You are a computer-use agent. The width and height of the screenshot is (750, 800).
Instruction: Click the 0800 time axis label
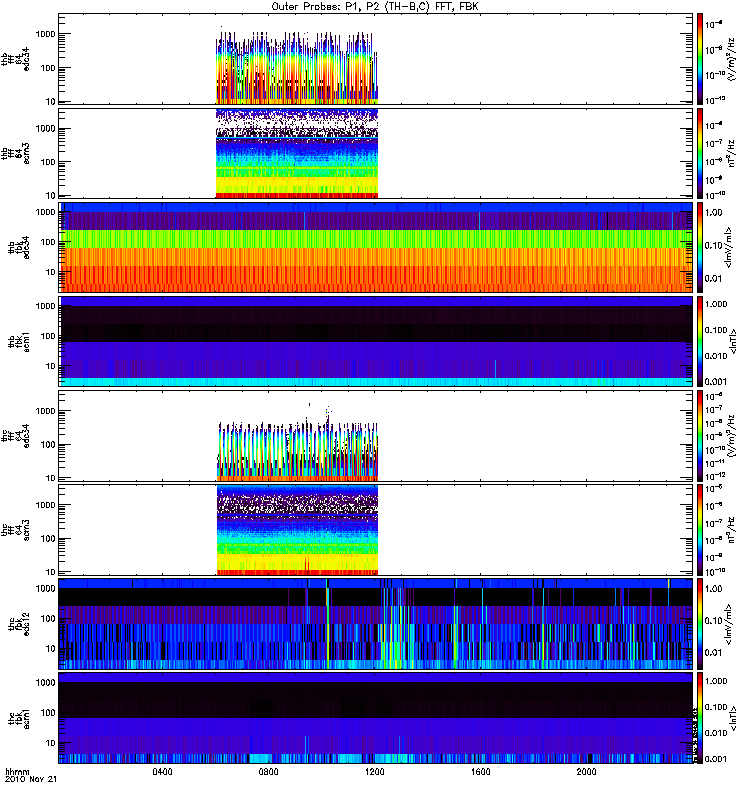[268, 771]
